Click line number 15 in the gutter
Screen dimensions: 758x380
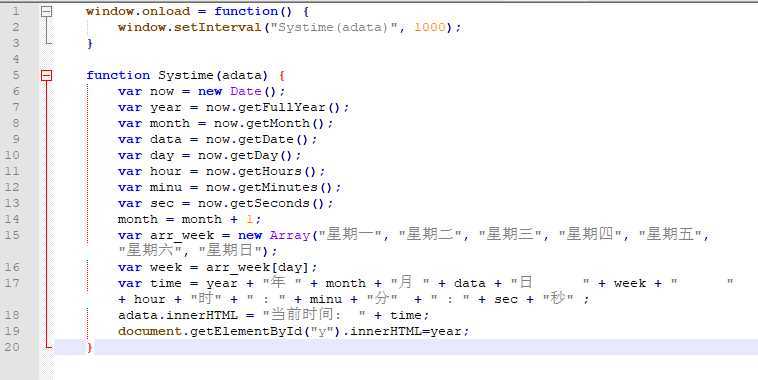click(x=12, y=235)
